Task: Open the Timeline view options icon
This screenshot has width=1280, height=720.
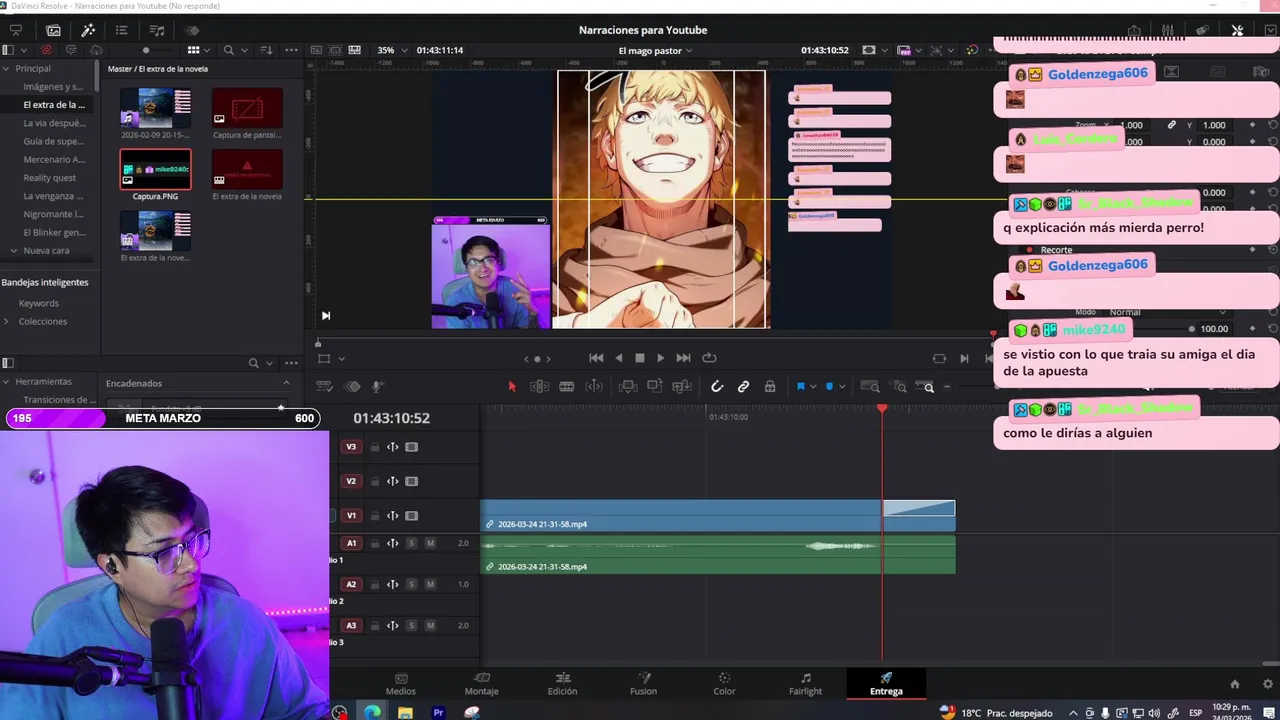Action: tap(324, 387)
